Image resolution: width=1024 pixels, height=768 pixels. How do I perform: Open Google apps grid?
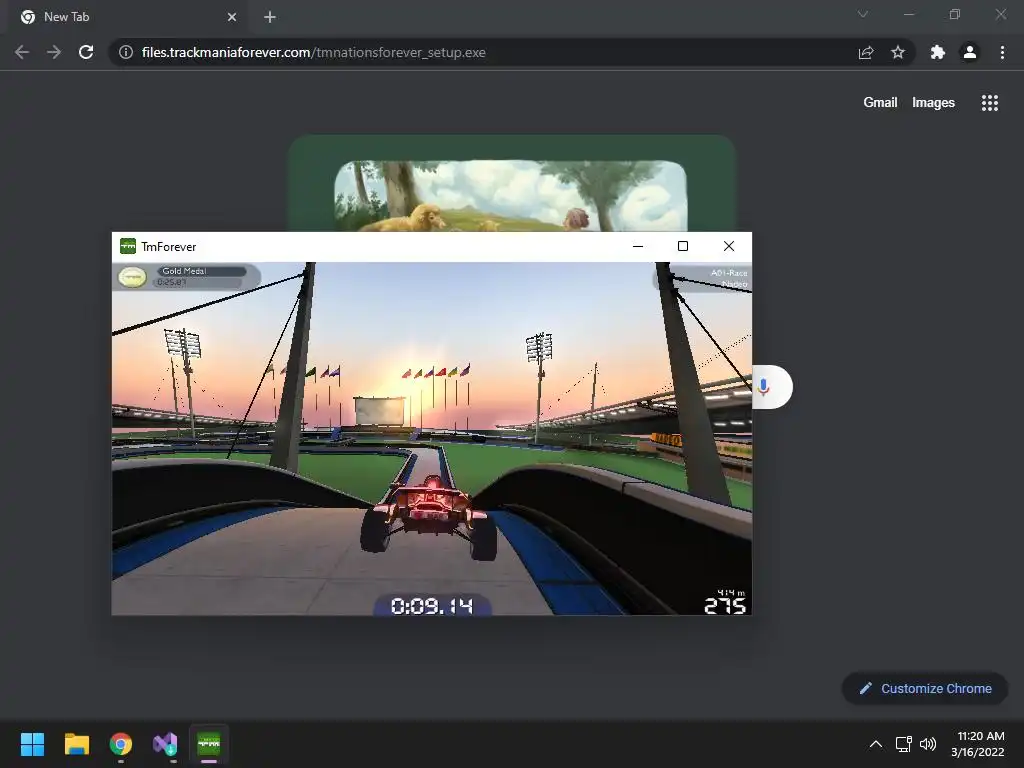pos(990,103)
